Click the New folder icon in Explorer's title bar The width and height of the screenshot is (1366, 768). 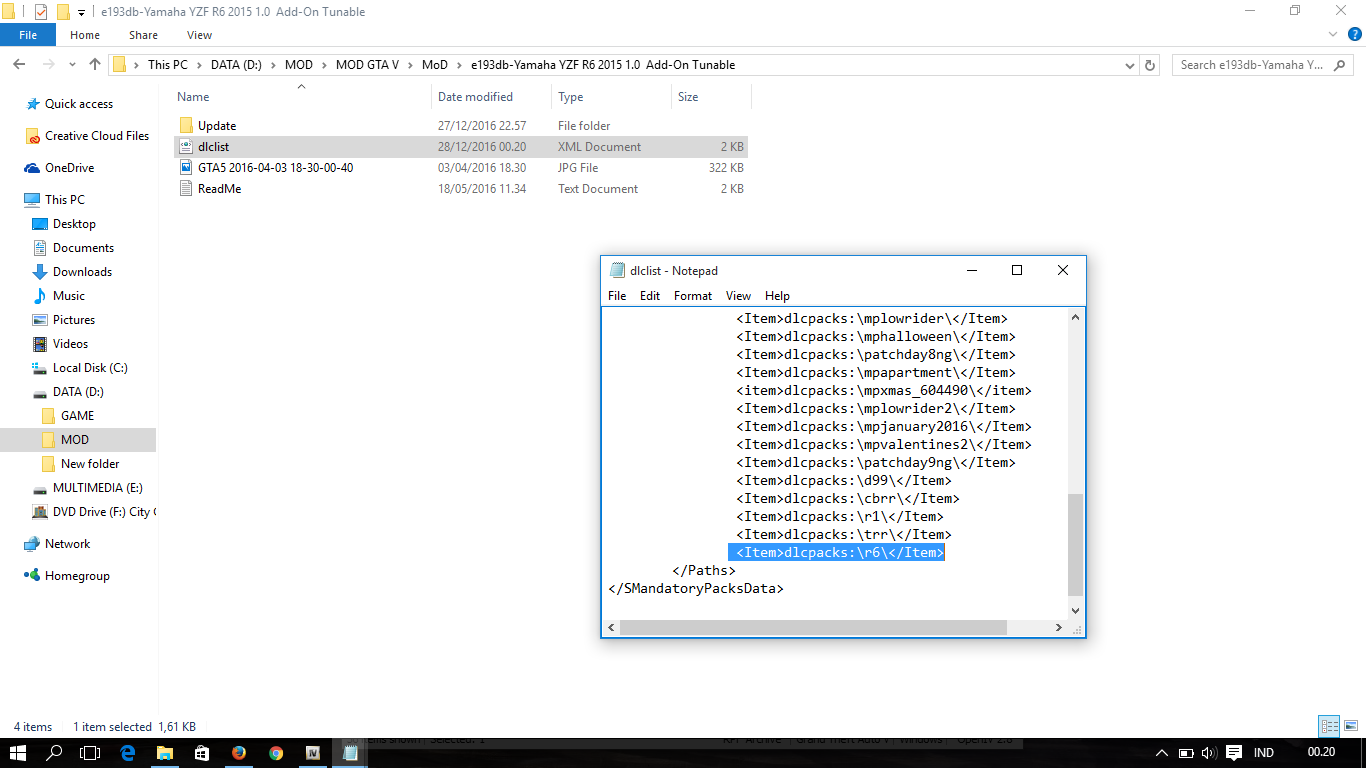[62, 12]
